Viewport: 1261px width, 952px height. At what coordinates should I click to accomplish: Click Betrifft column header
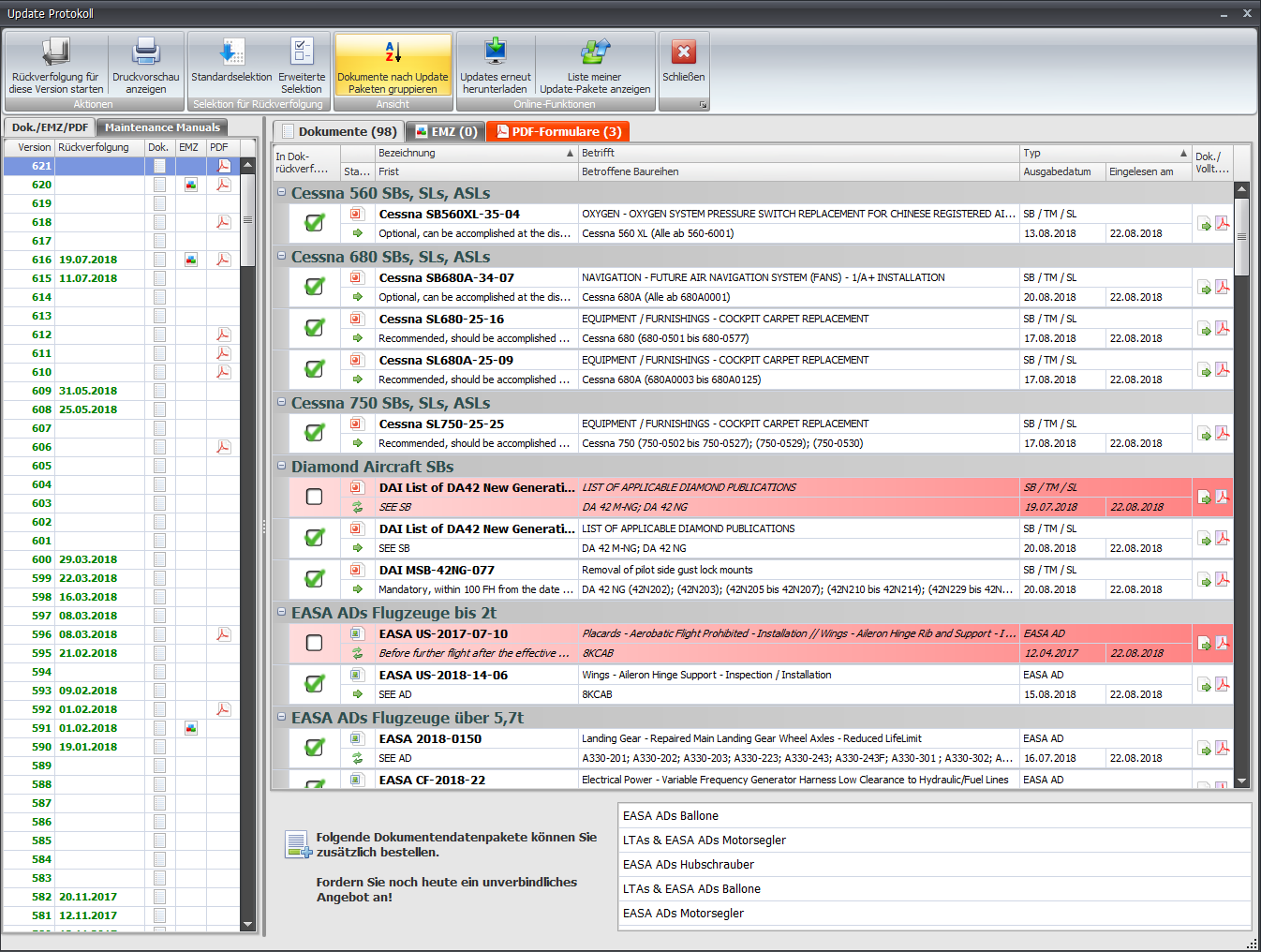click(x=799, y=153)
